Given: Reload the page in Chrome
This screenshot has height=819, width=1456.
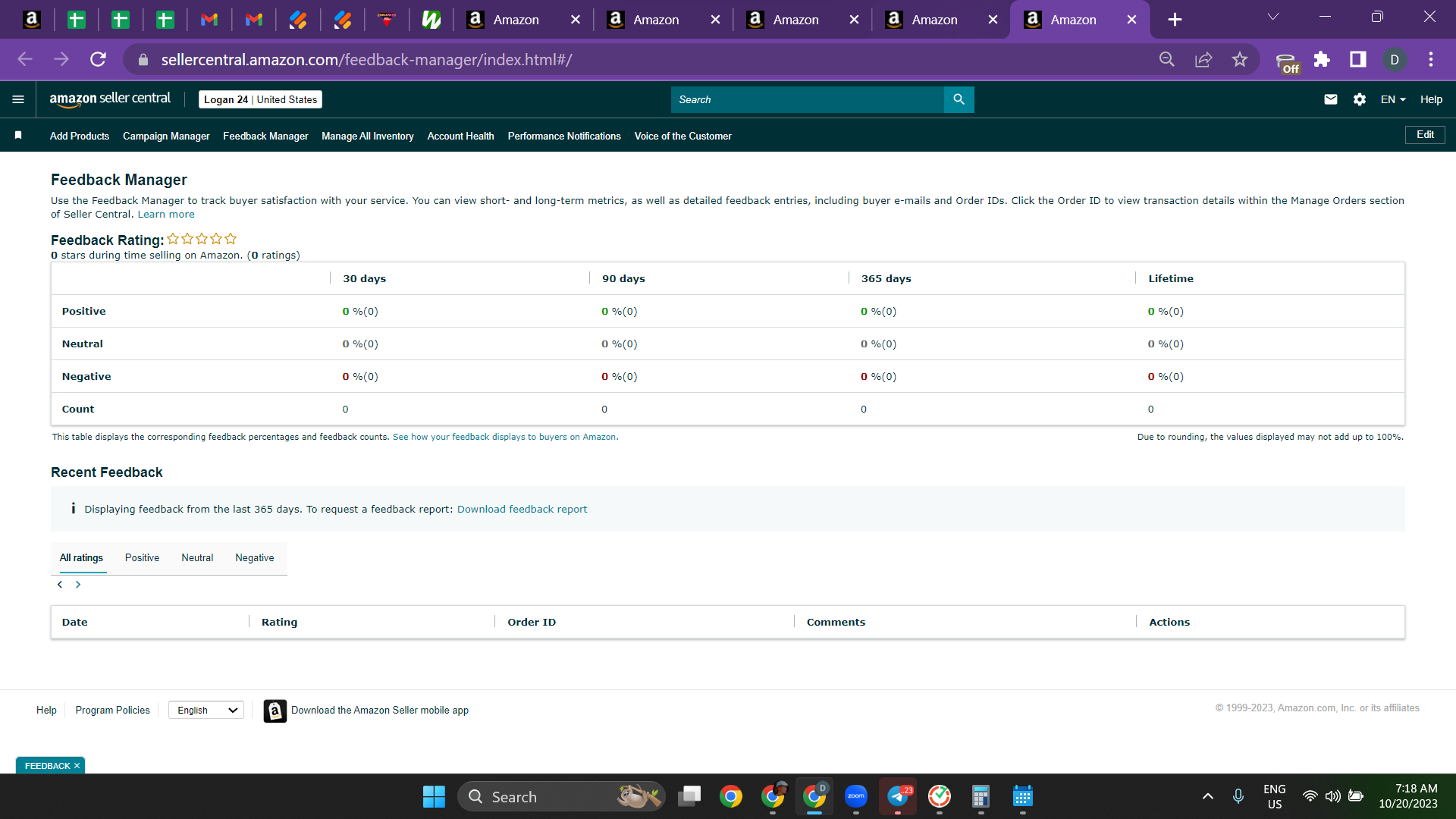Looking at the screenshot, I should [x=98, y=59].
